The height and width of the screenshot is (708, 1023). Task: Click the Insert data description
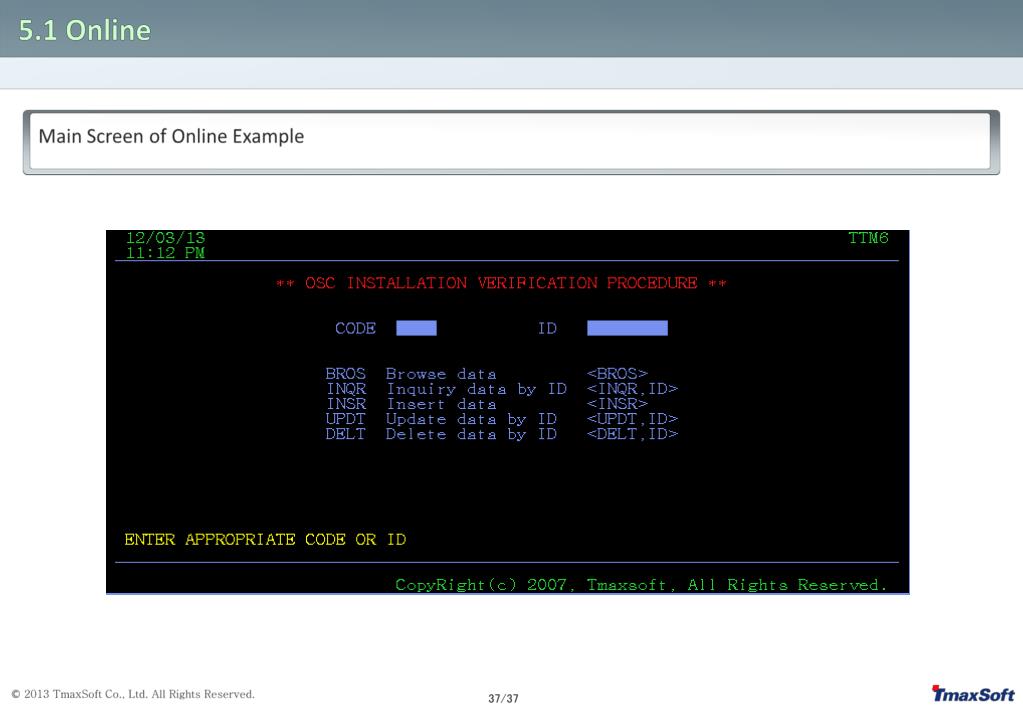441,404
